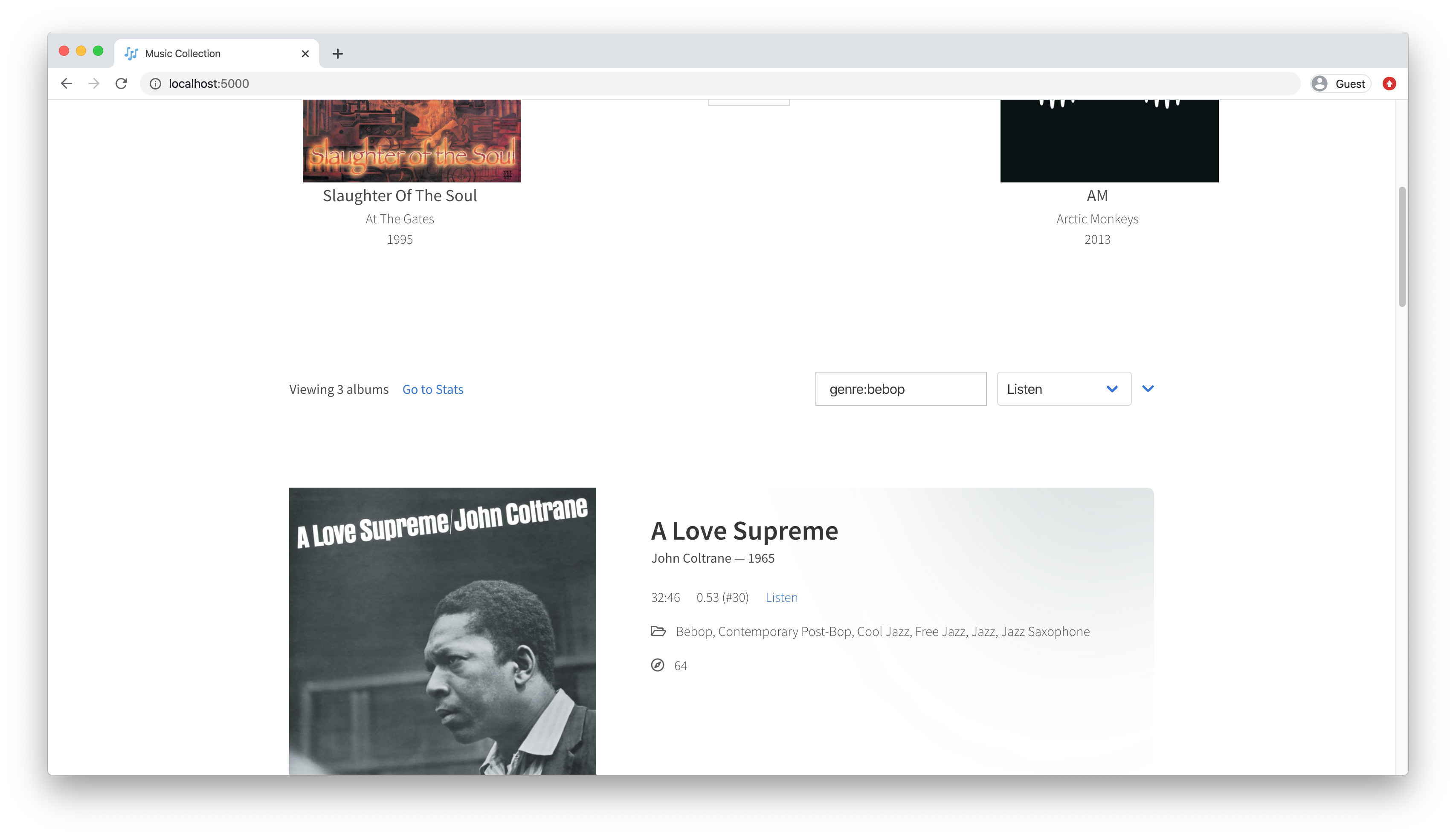Click the Listen link for A Love Supreme

click(781, 597)
